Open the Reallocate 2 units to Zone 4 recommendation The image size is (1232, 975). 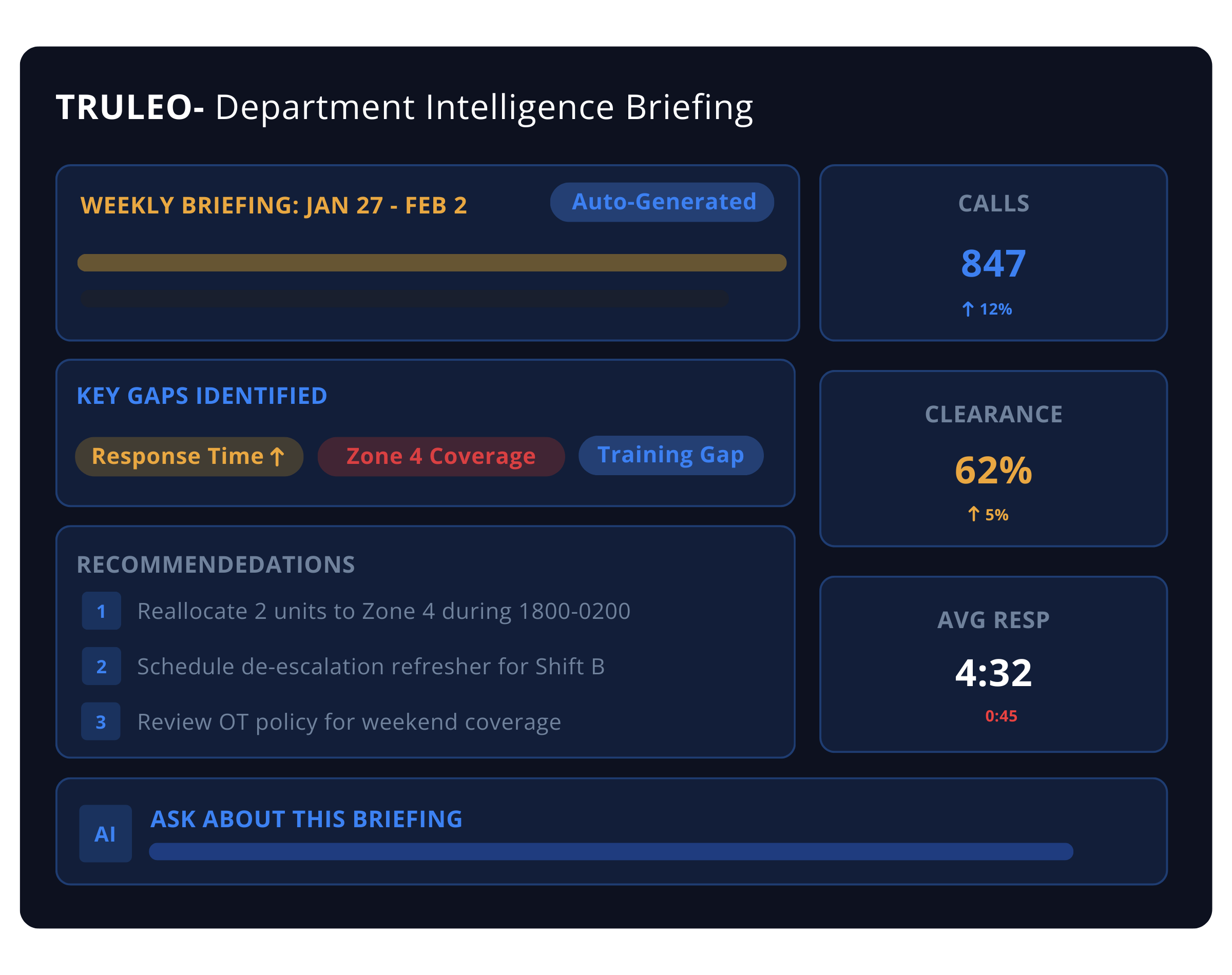(383, 611)
